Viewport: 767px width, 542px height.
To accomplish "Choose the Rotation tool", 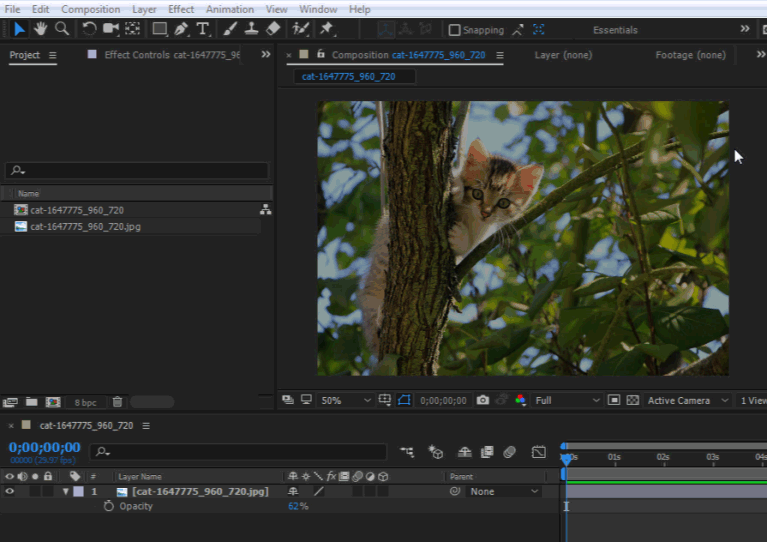I will click(x=90, y=29).
